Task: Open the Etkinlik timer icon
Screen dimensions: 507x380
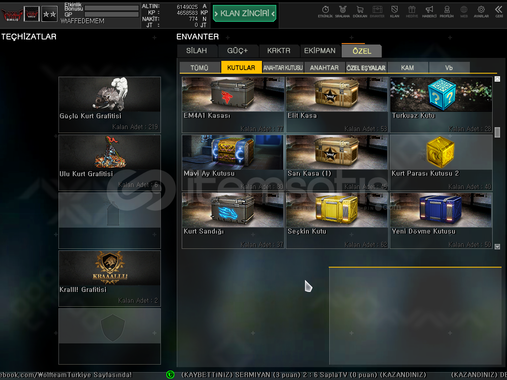Action: point(325,11)
